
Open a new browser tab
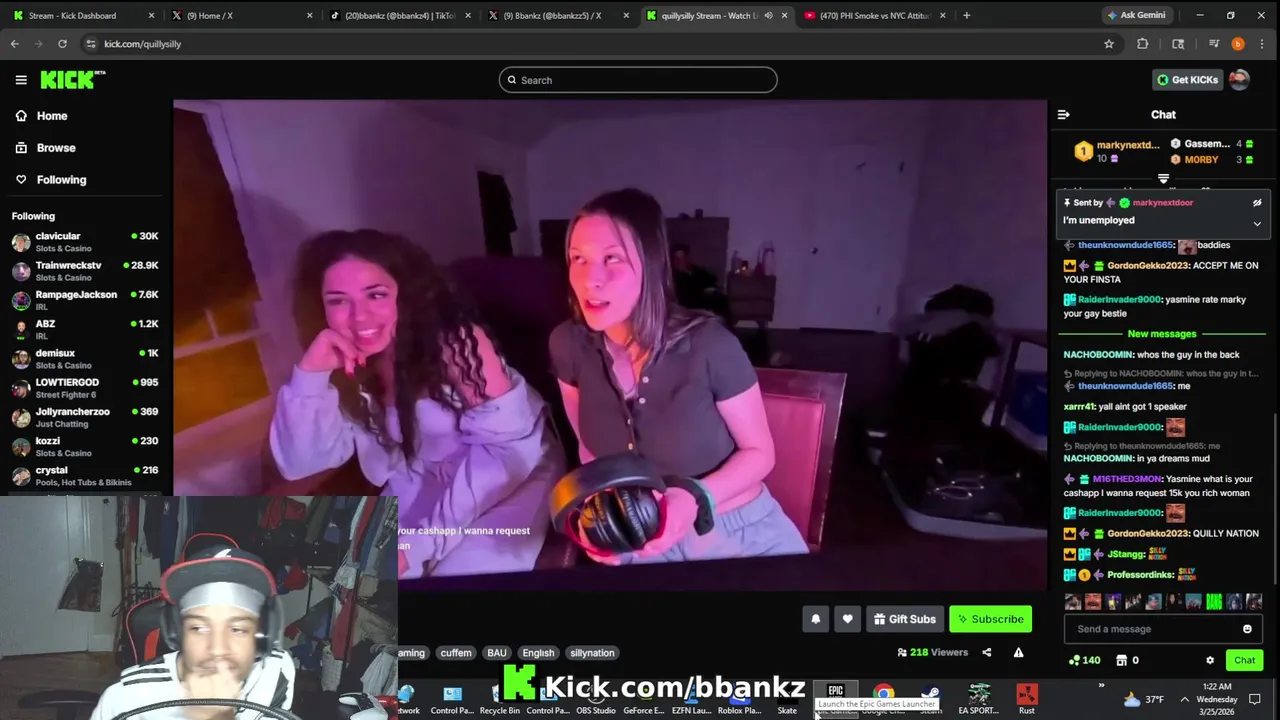(966, 16)
